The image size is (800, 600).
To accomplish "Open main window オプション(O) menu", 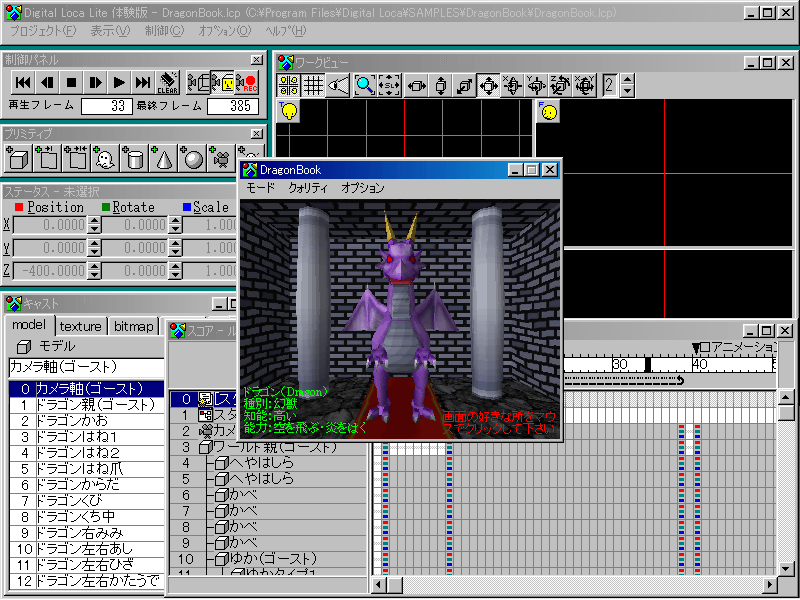I will click(225, 31).
